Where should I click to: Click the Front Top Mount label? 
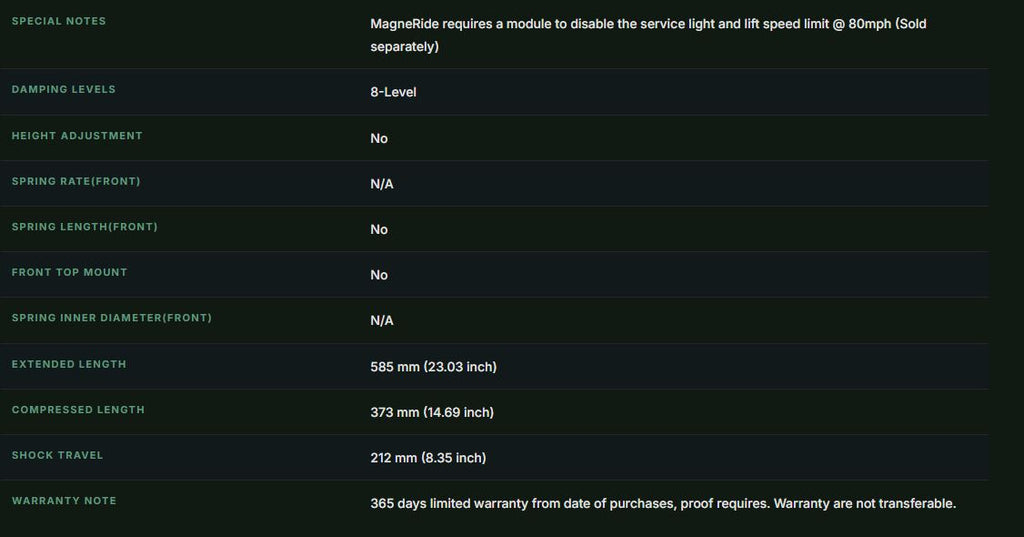click(69, 272)
